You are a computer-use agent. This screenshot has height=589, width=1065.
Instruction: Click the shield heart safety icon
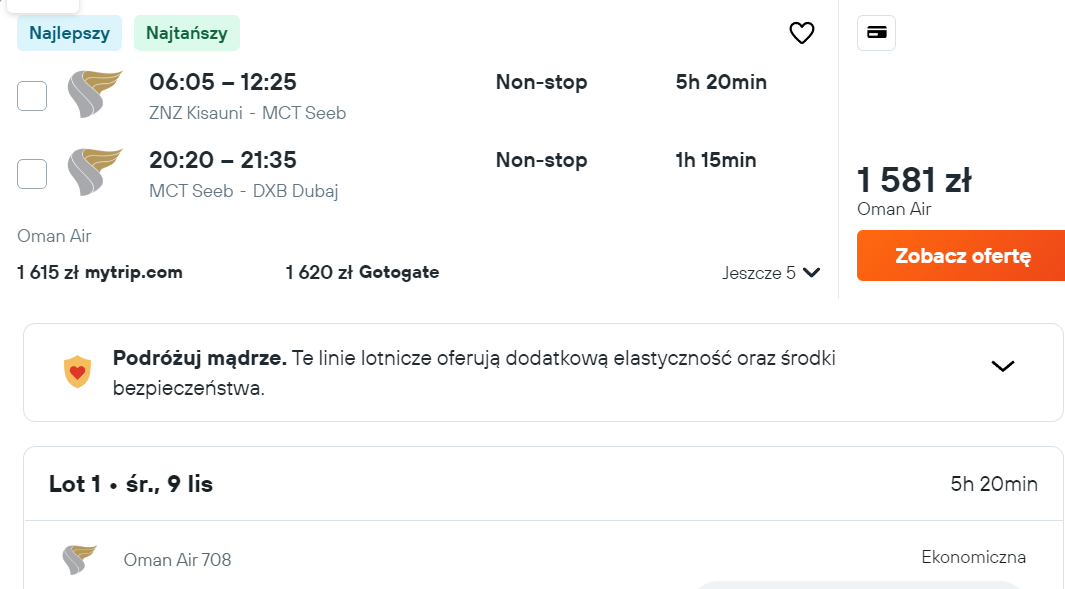pyautogui.click(x=77, y=372)
